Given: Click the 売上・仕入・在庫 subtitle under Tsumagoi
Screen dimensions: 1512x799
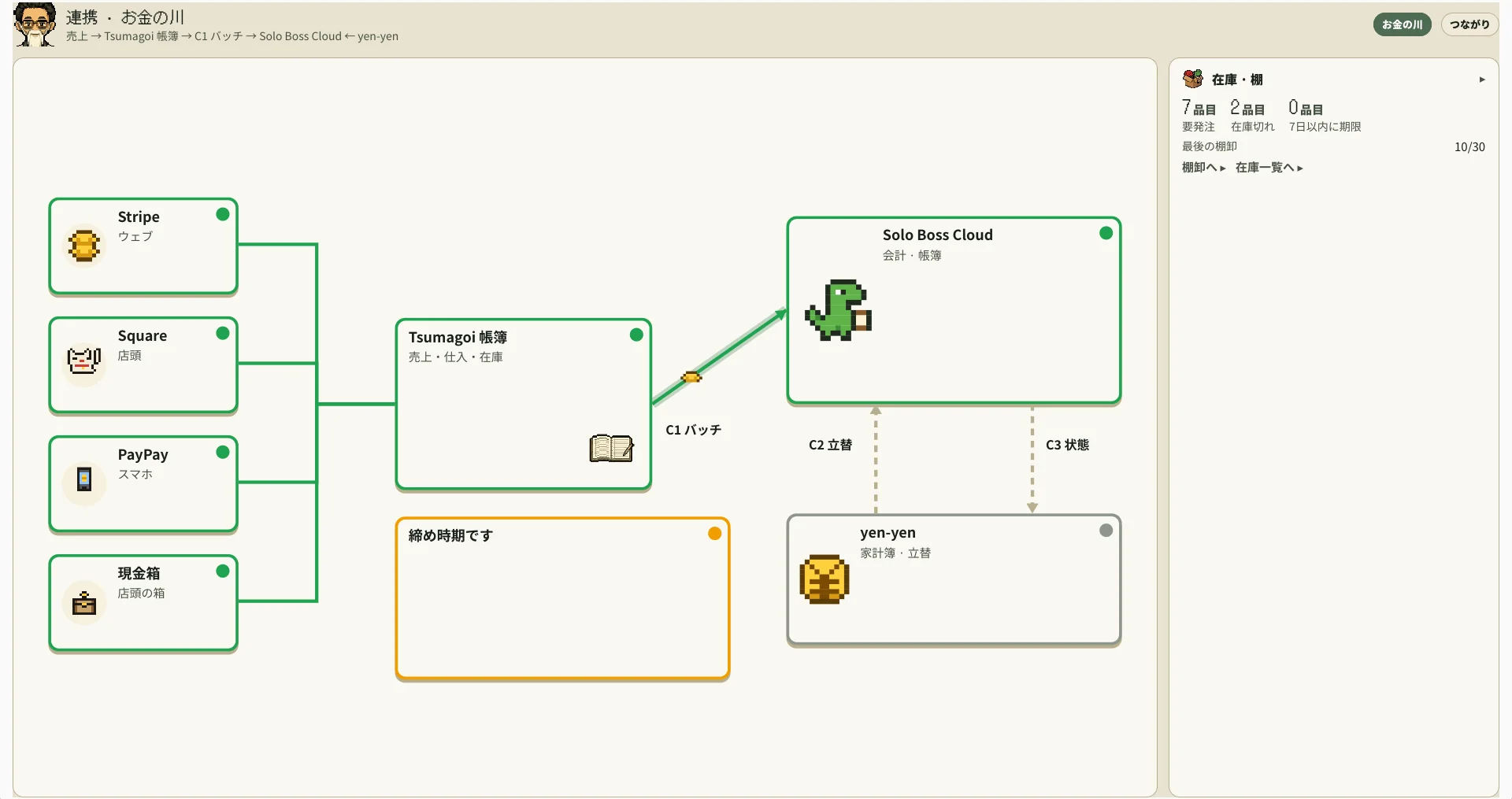Looking at the screenshot, I should pyautogui.click(x=456, y=357).
